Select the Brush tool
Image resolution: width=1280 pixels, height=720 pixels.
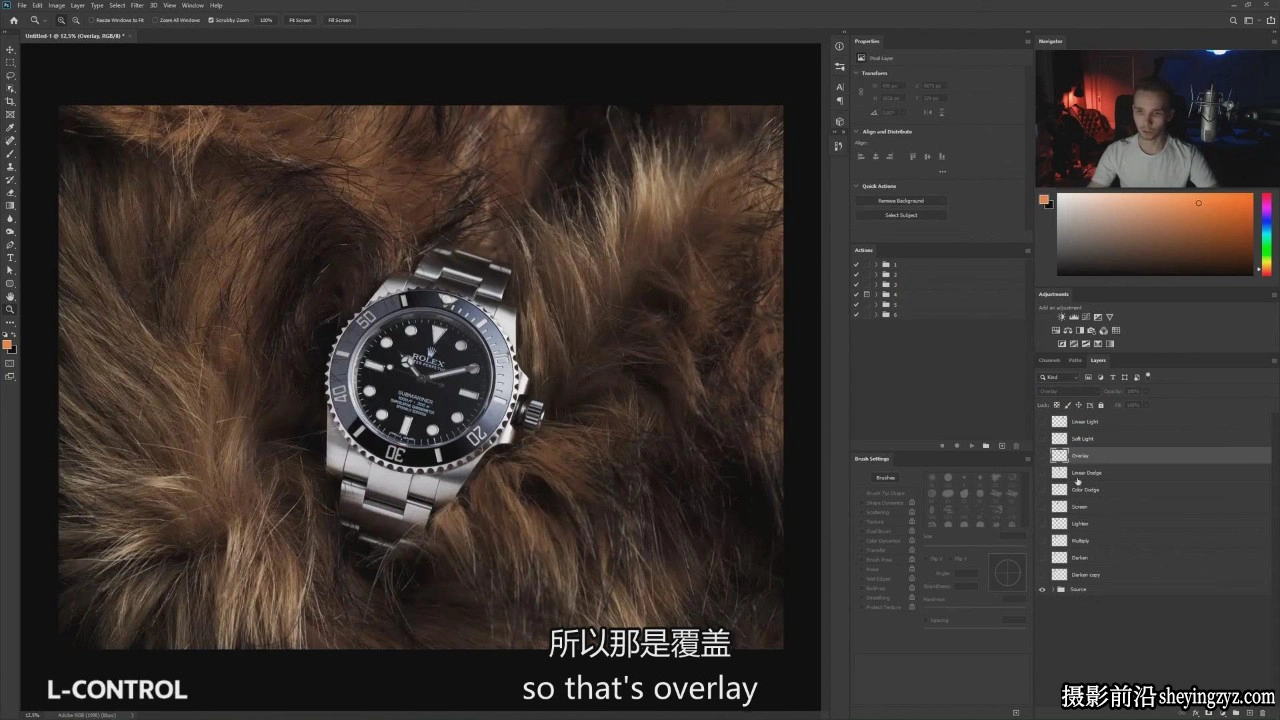(10, 153)
